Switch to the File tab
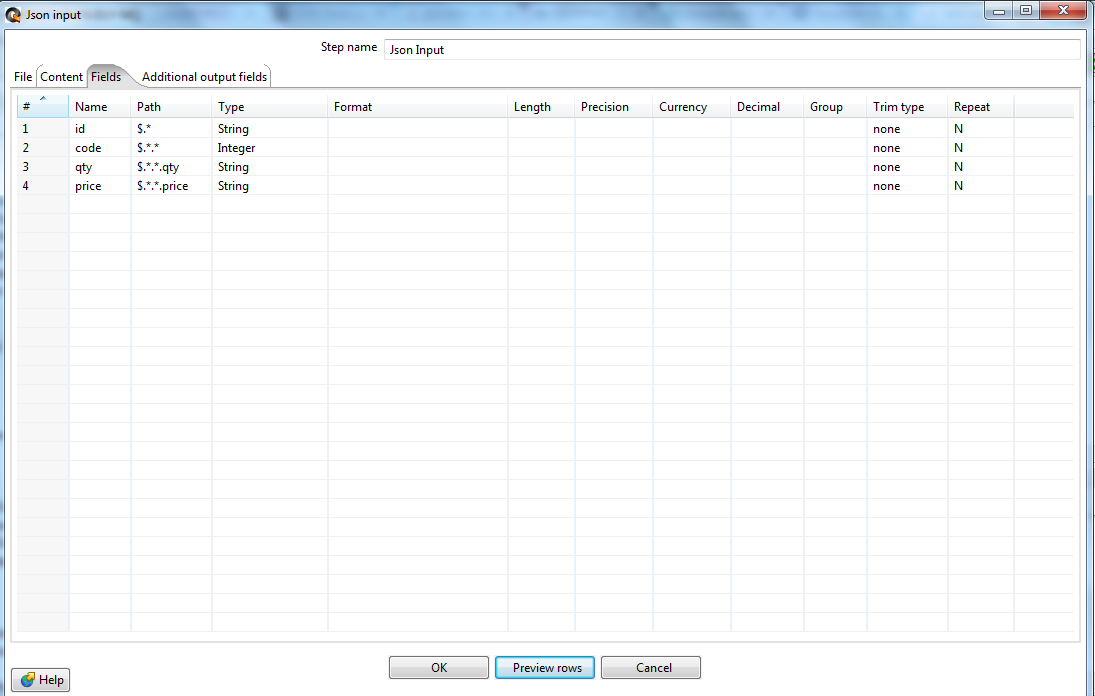The image size is (1095, 696). (x=23, y=77)
